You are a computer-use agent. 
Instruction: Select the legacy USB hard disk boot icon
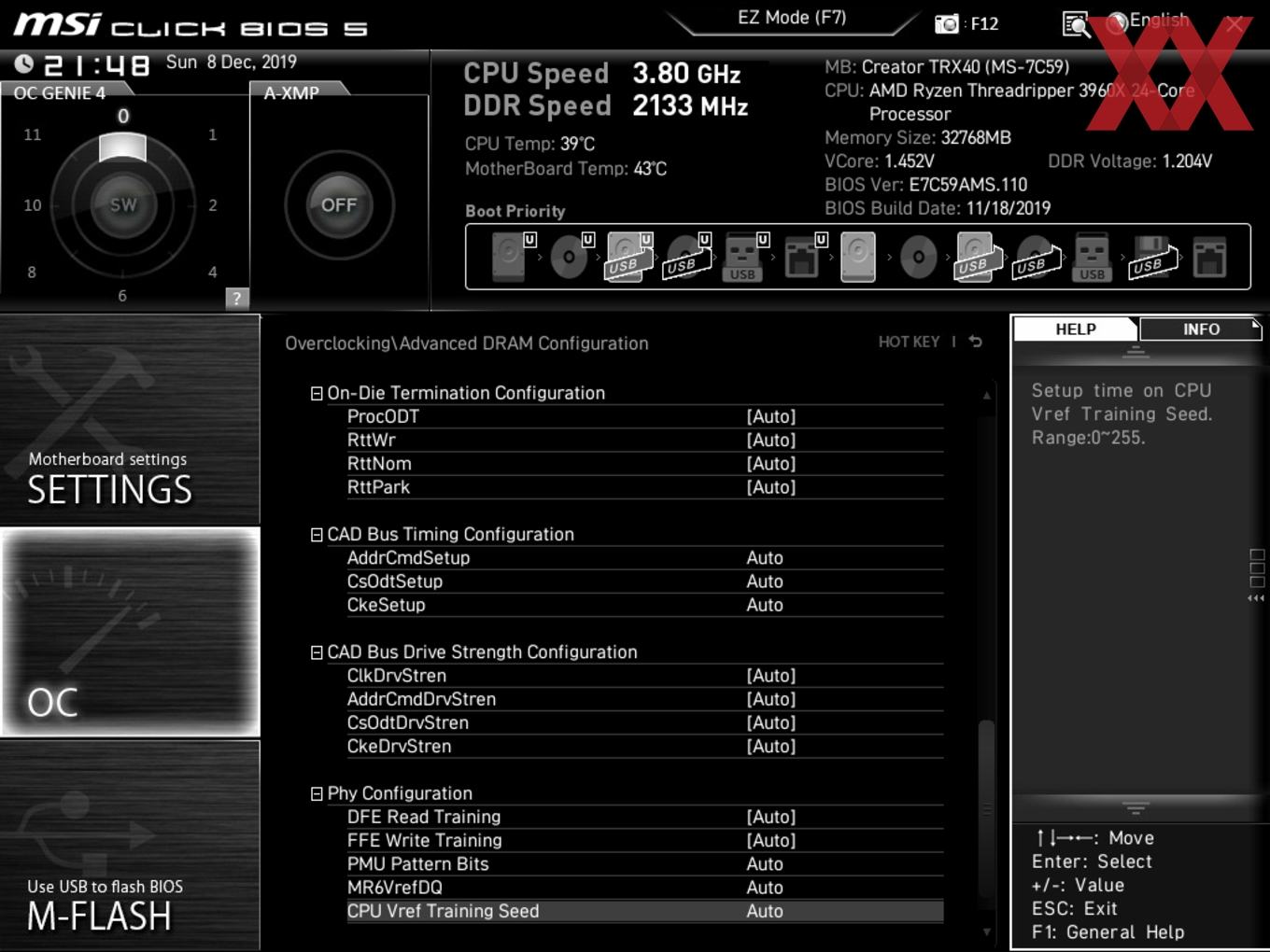click(978, 257)
